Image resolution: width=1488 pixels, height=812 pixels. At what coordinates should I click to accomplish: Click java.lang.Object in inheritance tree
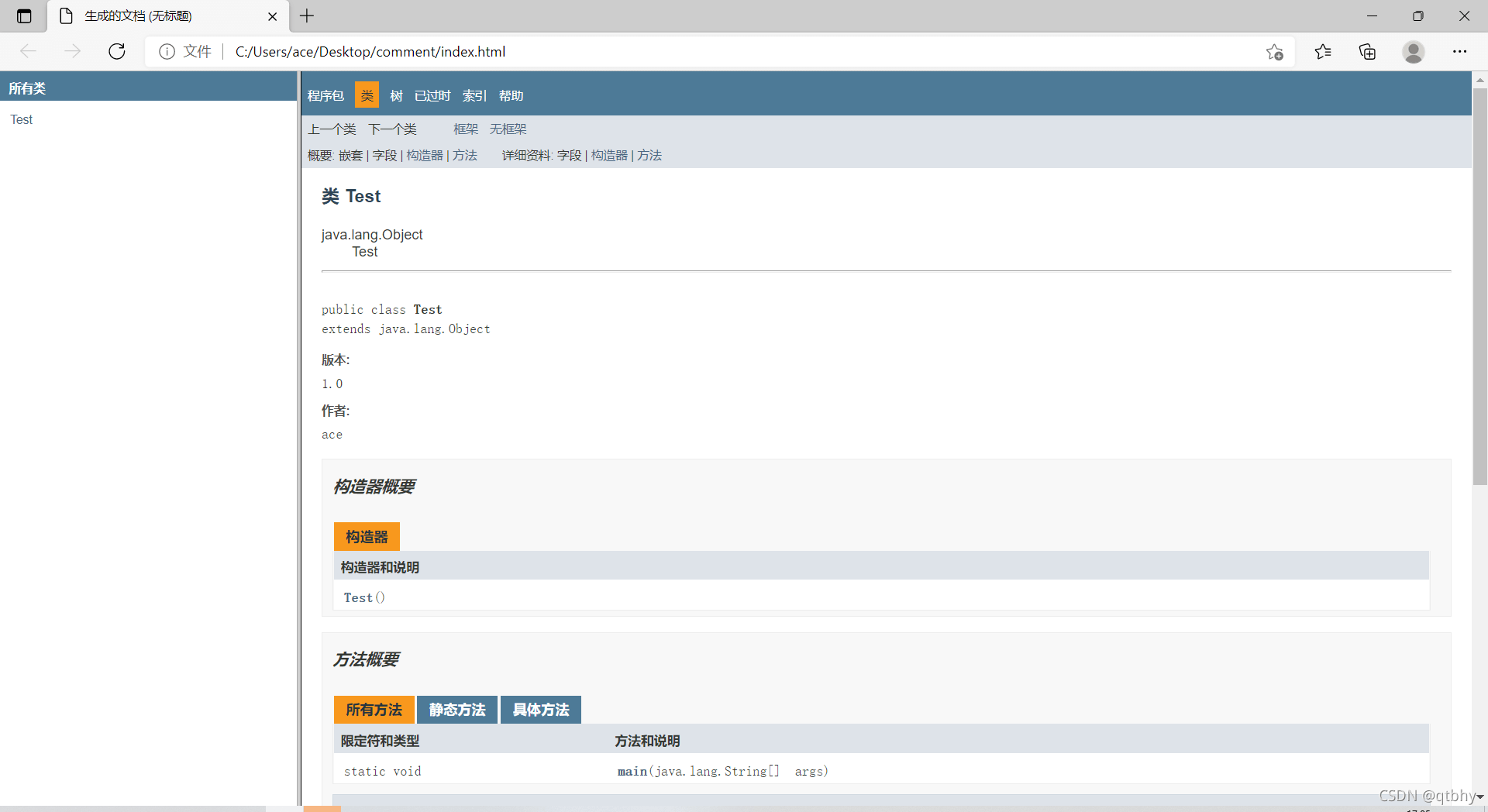tap(372, 235)
